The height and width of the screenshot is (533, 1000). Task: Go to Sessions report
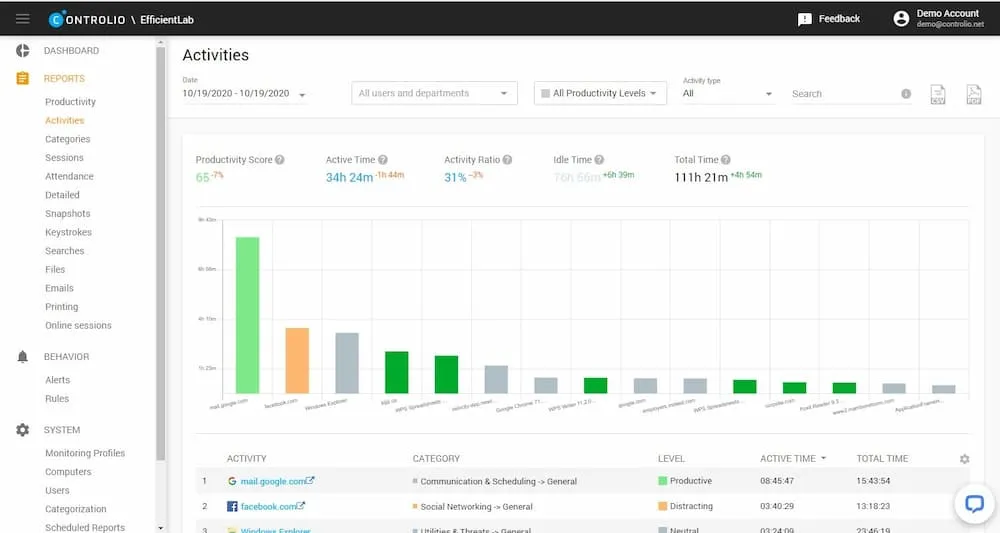click(64, 157)
